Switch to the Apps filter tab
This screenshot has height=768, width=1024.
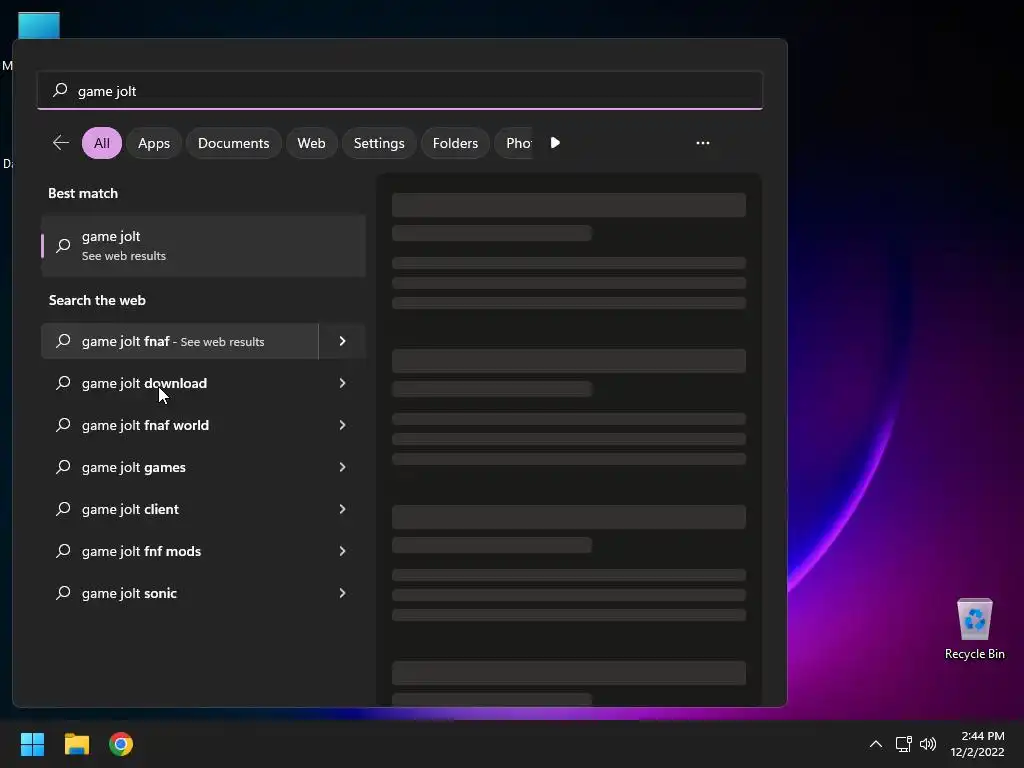click(x=154, y=143)
